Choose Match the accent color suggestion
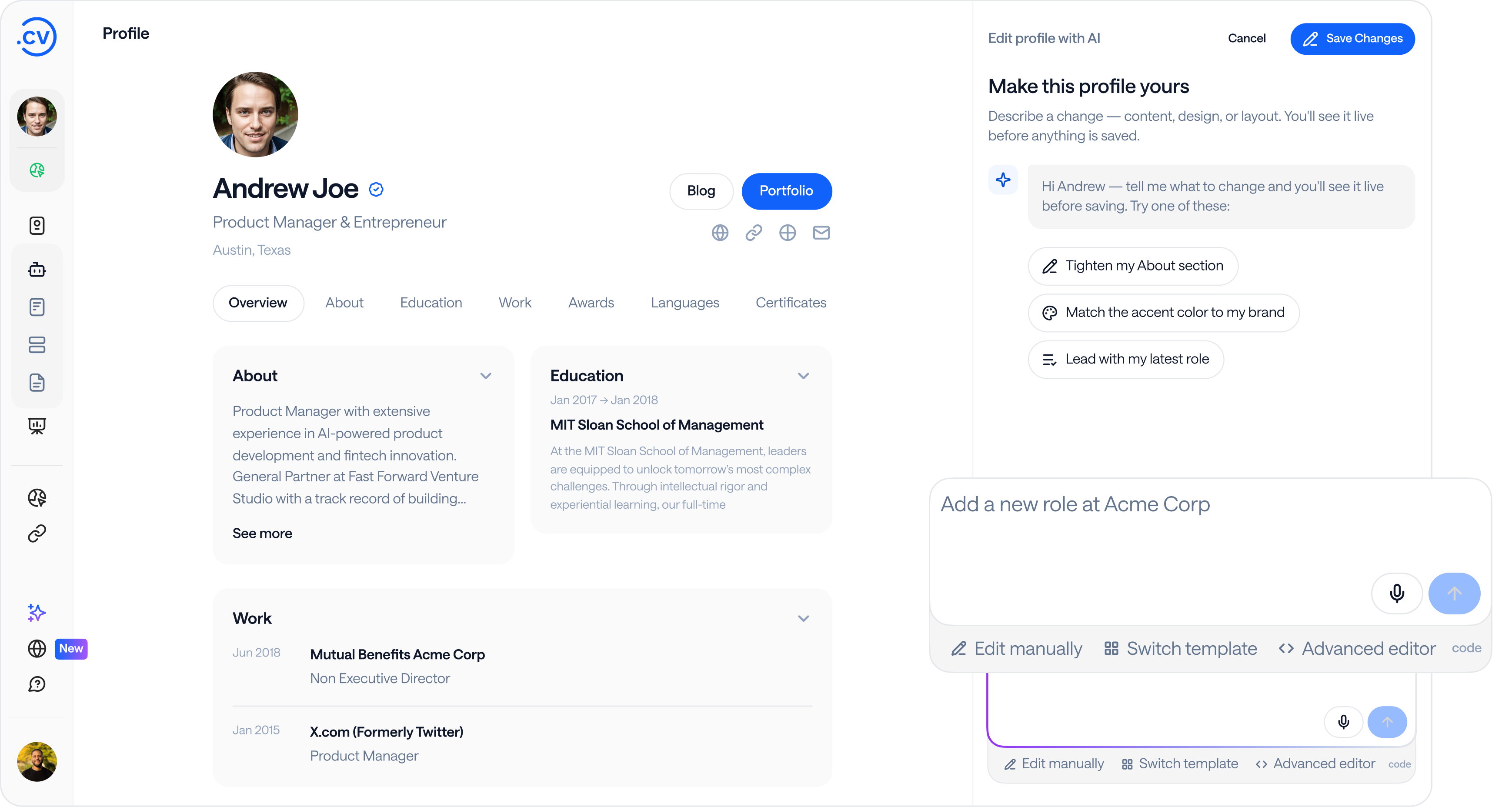The image size is (1512, 807). 1163,313
